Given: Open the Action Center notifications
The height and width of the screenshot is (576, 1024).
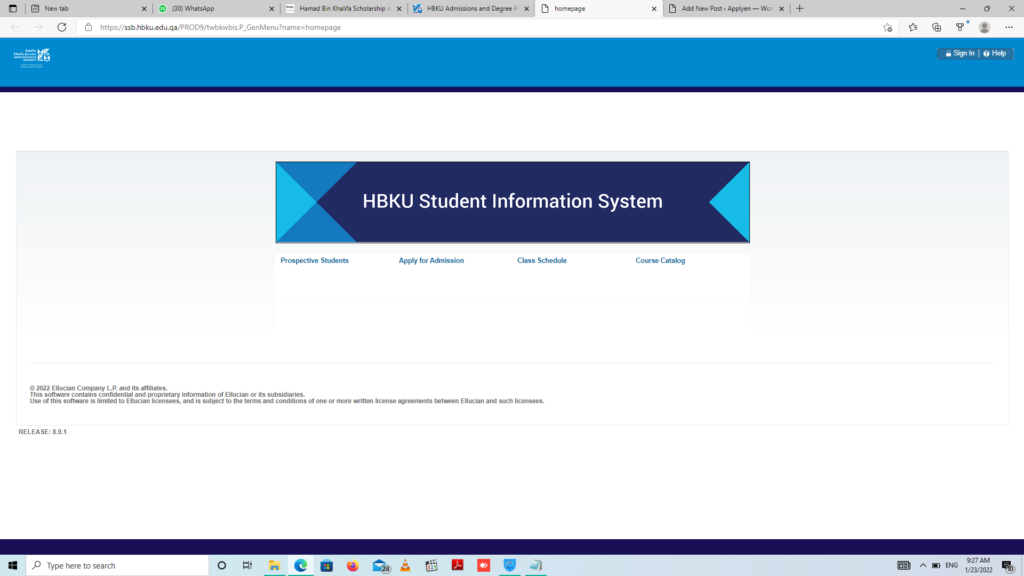Looking at the screenshot, I should [1008, 566].
